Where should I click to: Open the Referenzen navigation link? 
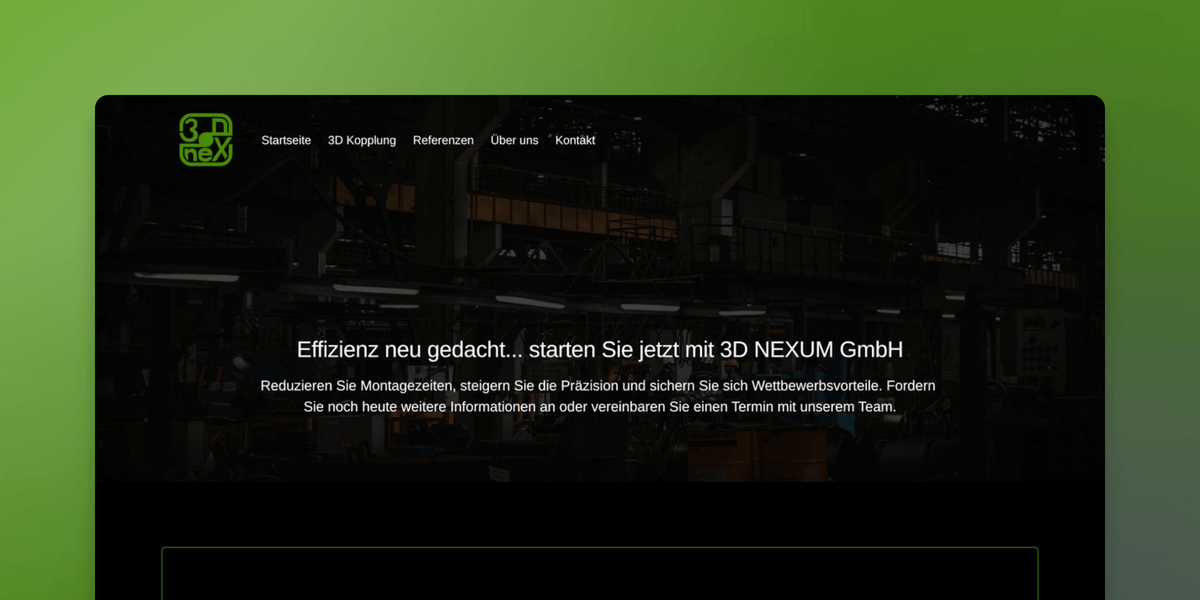point(443,140)
